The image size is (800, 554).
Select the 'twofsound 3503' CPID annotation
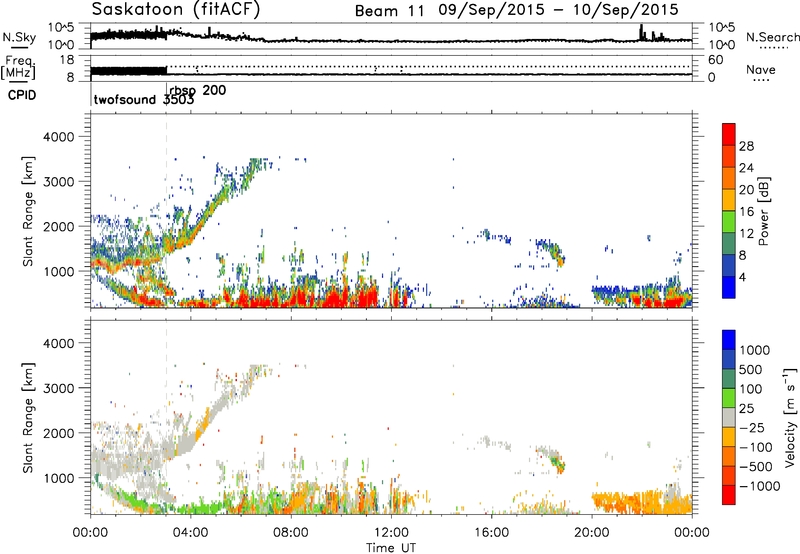coord(144,100)
